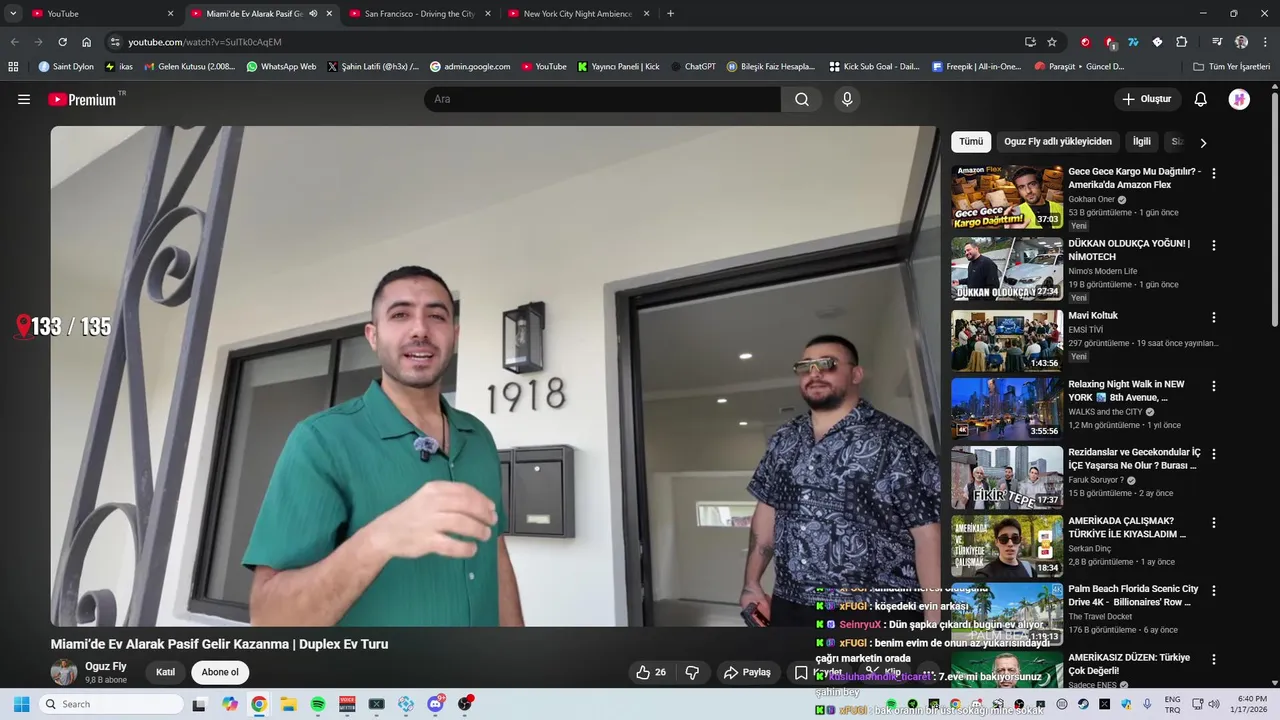Open the Windows Start menu
1280x720 pixels.
(21, 704)
